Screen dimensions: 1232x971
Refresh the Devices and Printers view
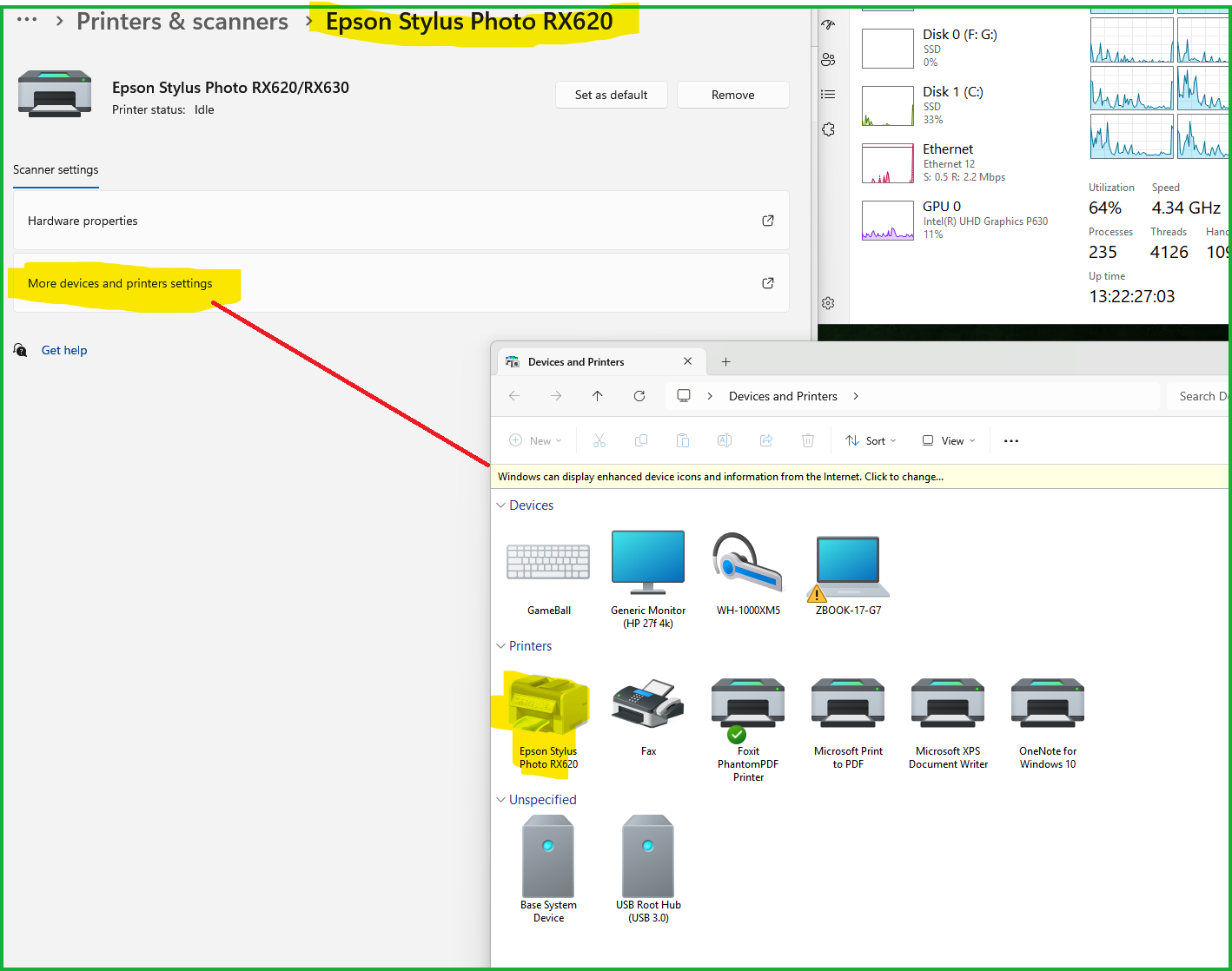tap(639, 396)
